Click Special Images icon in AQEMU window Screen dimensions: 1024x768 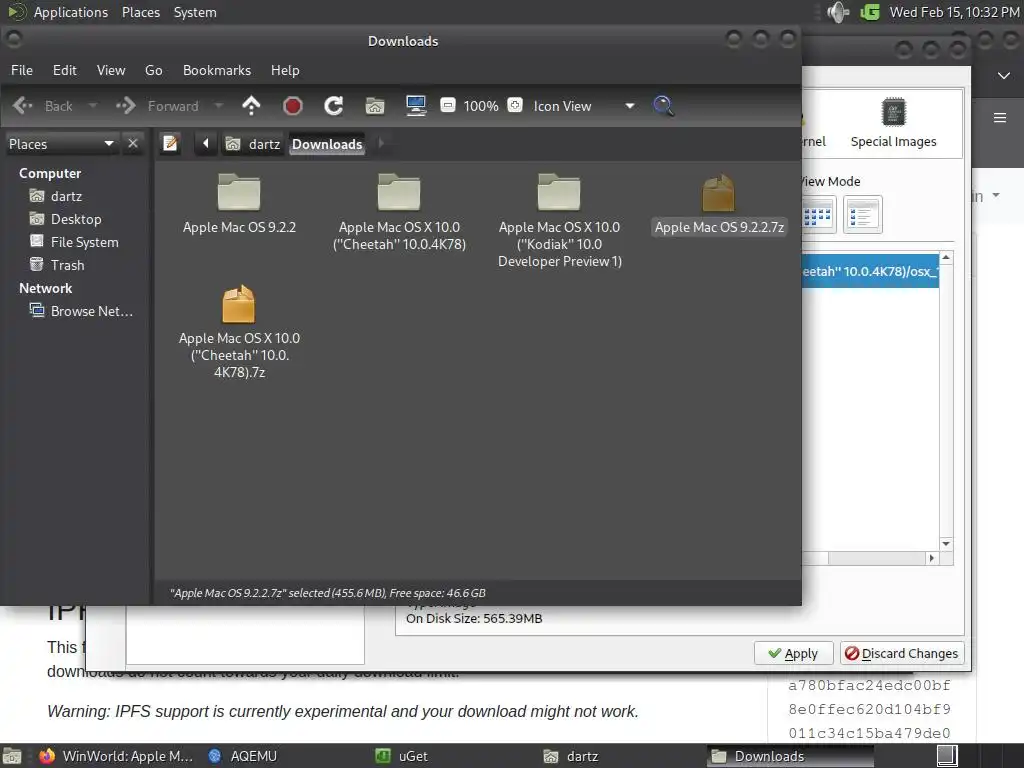(893, 123)
